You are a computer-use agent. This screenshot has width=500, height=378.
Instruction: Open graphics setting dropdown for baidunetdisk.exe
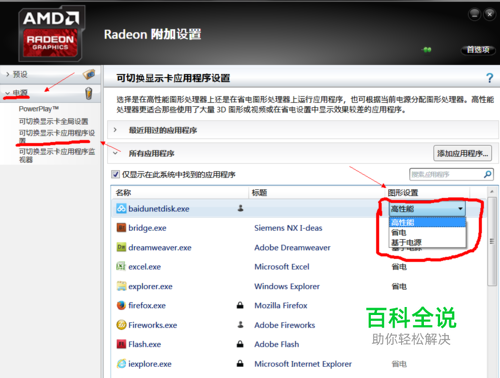tap(427, 209)
